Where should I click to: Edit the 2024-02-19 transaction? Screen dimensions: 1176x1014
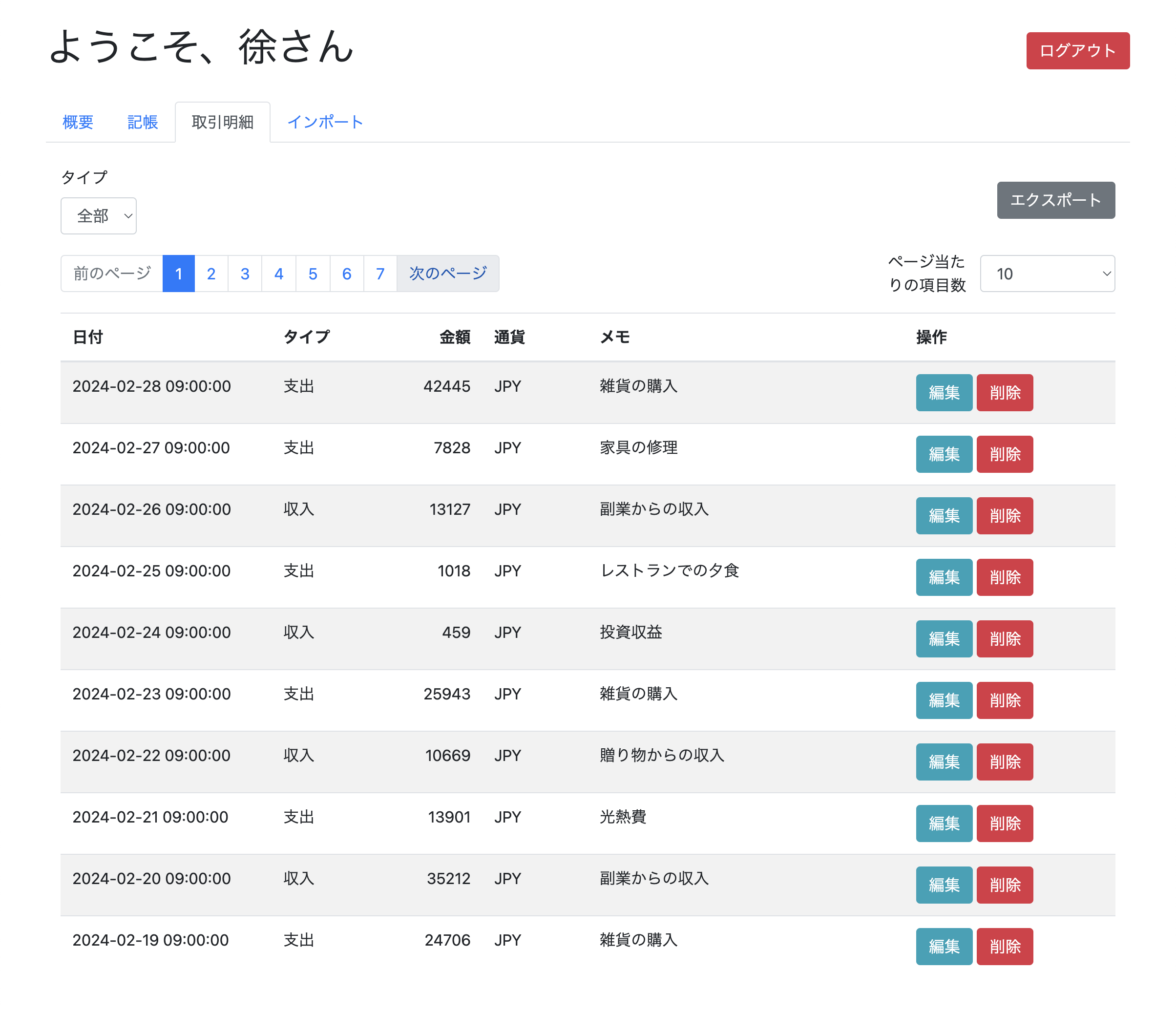[944, 947]
